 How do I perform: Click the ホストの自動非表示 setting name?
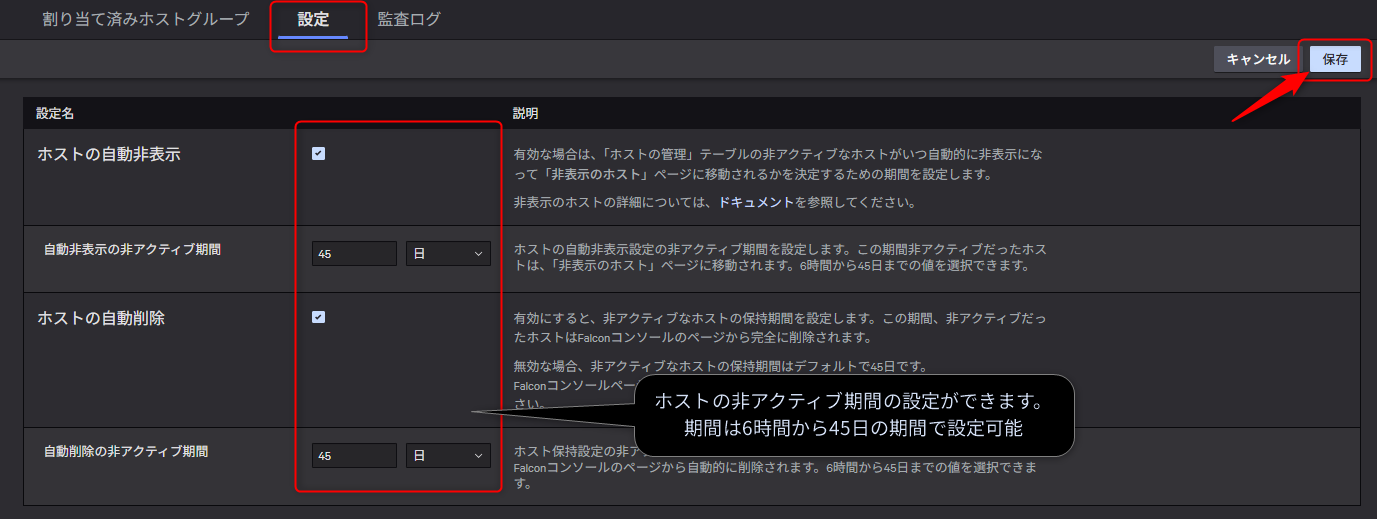click(109, 154)
